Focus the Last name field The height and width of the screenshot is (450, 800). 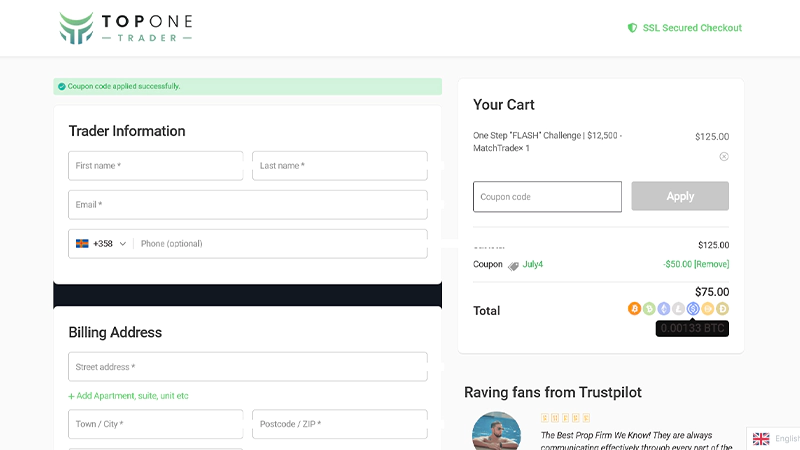point(340,166)
